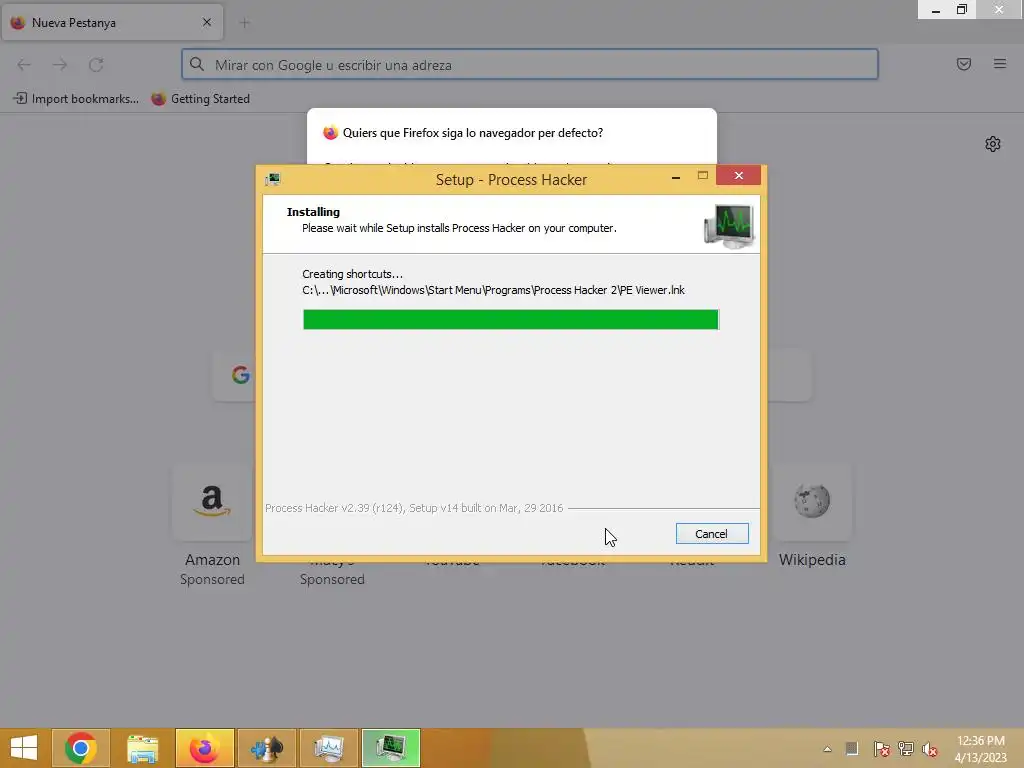The width and height of the screenshot is (1024, 768).
Task: Minimize the Process Hacker setup window
Action: 676,176
